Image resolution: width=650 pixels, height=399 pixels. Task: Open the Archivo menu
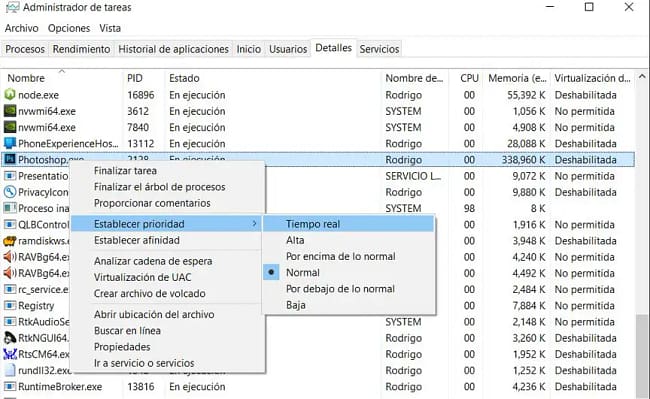[22, 28]
